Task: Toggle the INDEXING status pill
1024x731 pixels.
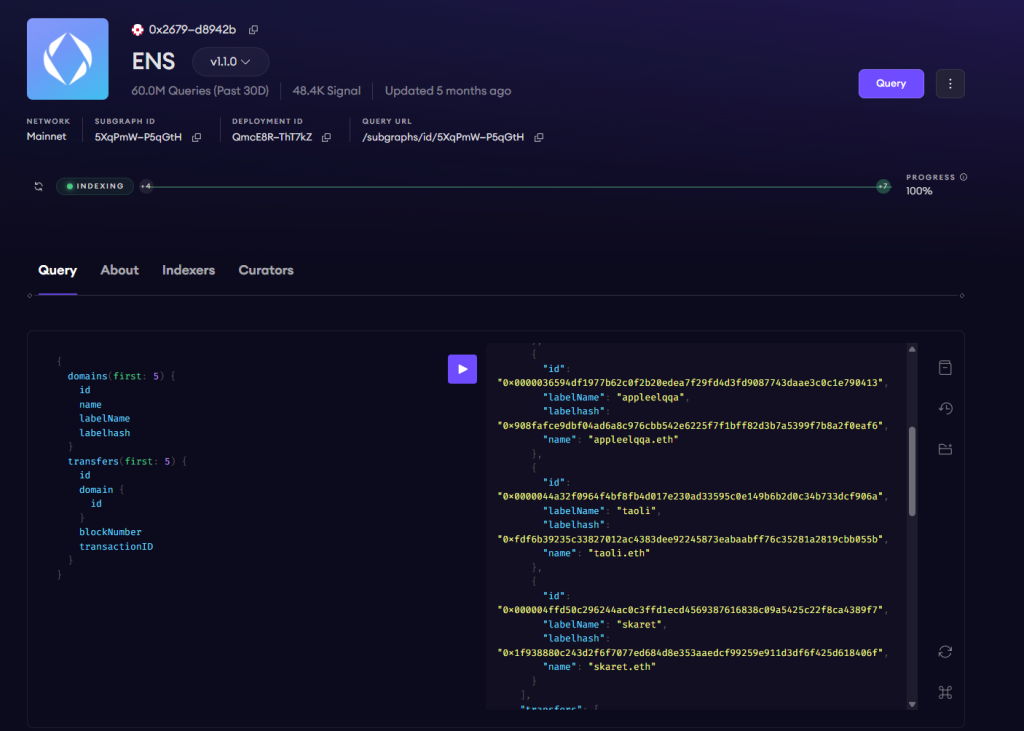Action: tap(94, 186)
